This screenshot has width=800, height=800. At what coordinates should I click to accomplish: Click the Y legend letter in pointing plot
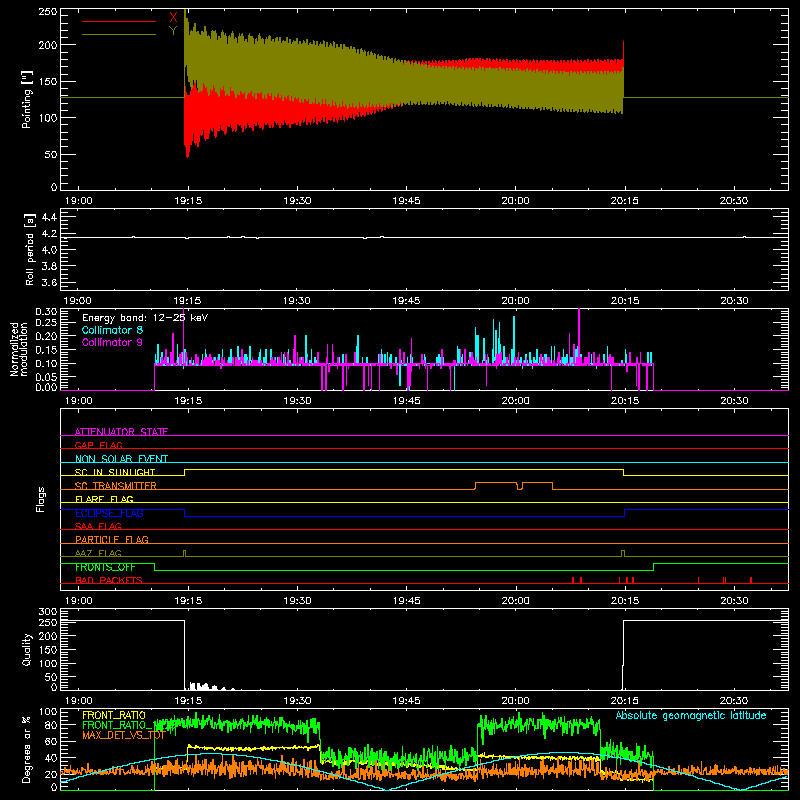coord(173,31)
